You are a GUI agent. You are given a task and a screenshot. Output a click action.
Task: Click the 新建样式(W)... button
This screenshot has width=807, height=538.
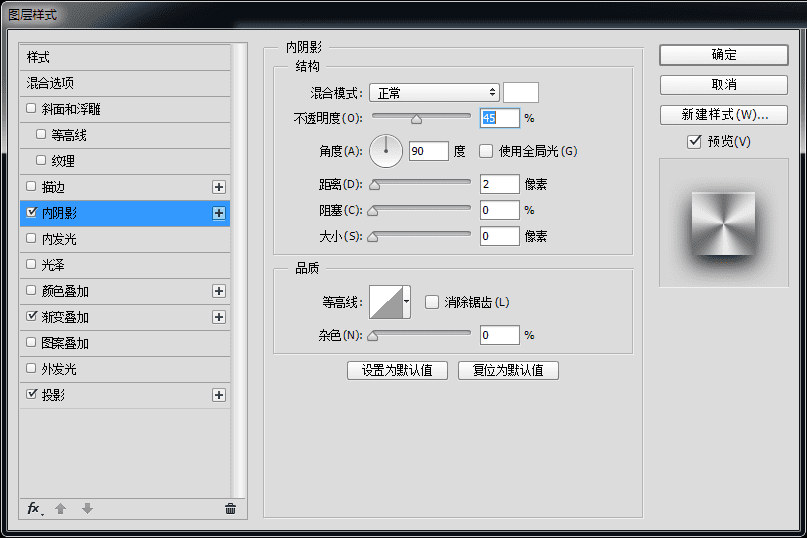pos(724,115)
